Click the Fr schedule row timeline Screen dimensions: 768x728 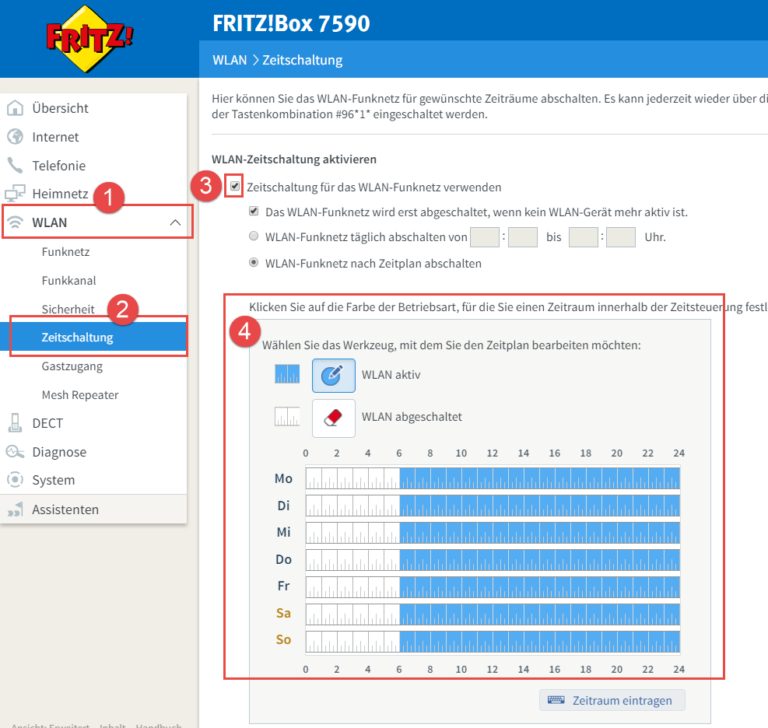[493, 586]
